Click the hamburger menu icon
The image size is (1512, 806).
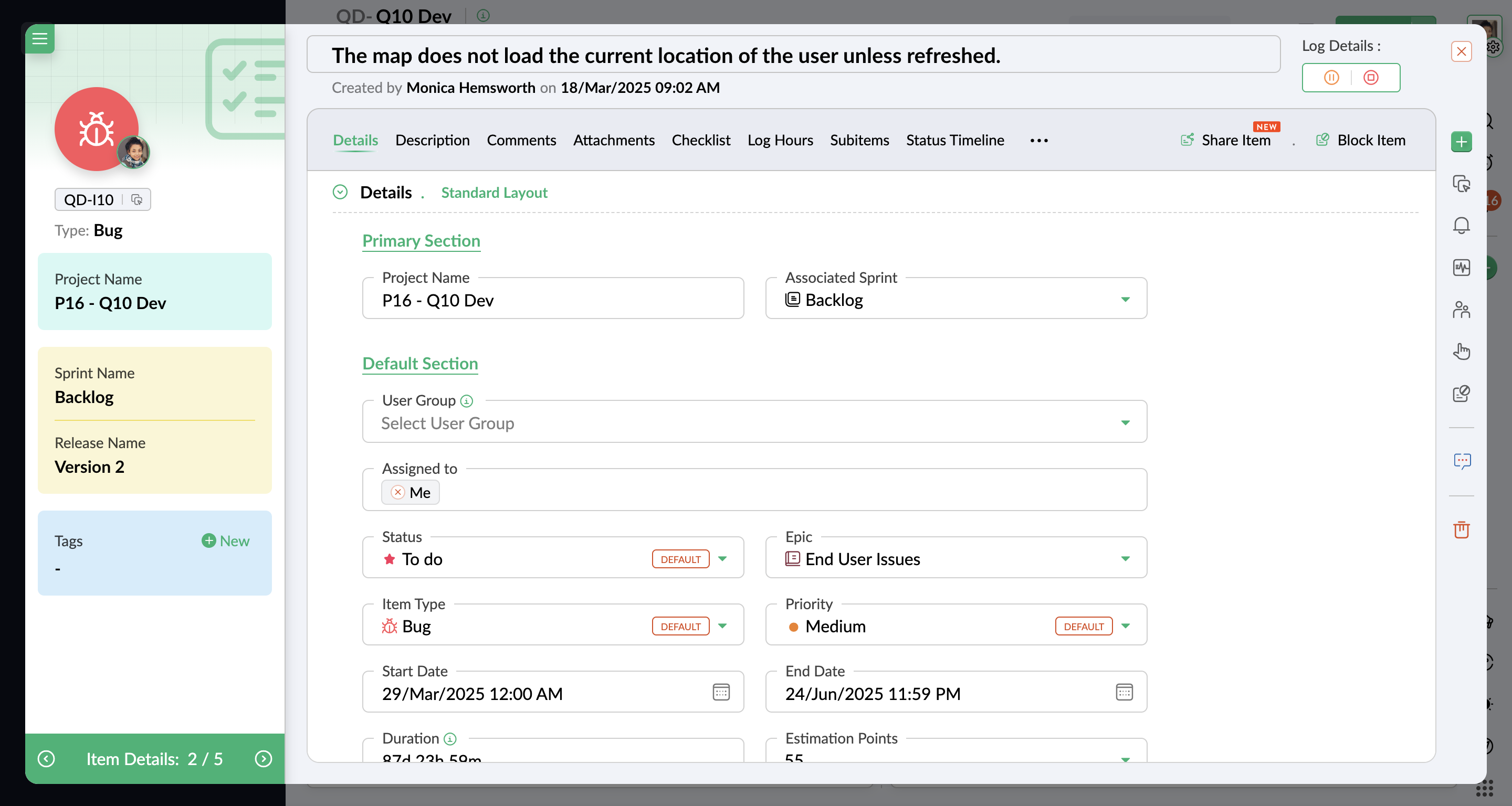click(x=39, y=39)
